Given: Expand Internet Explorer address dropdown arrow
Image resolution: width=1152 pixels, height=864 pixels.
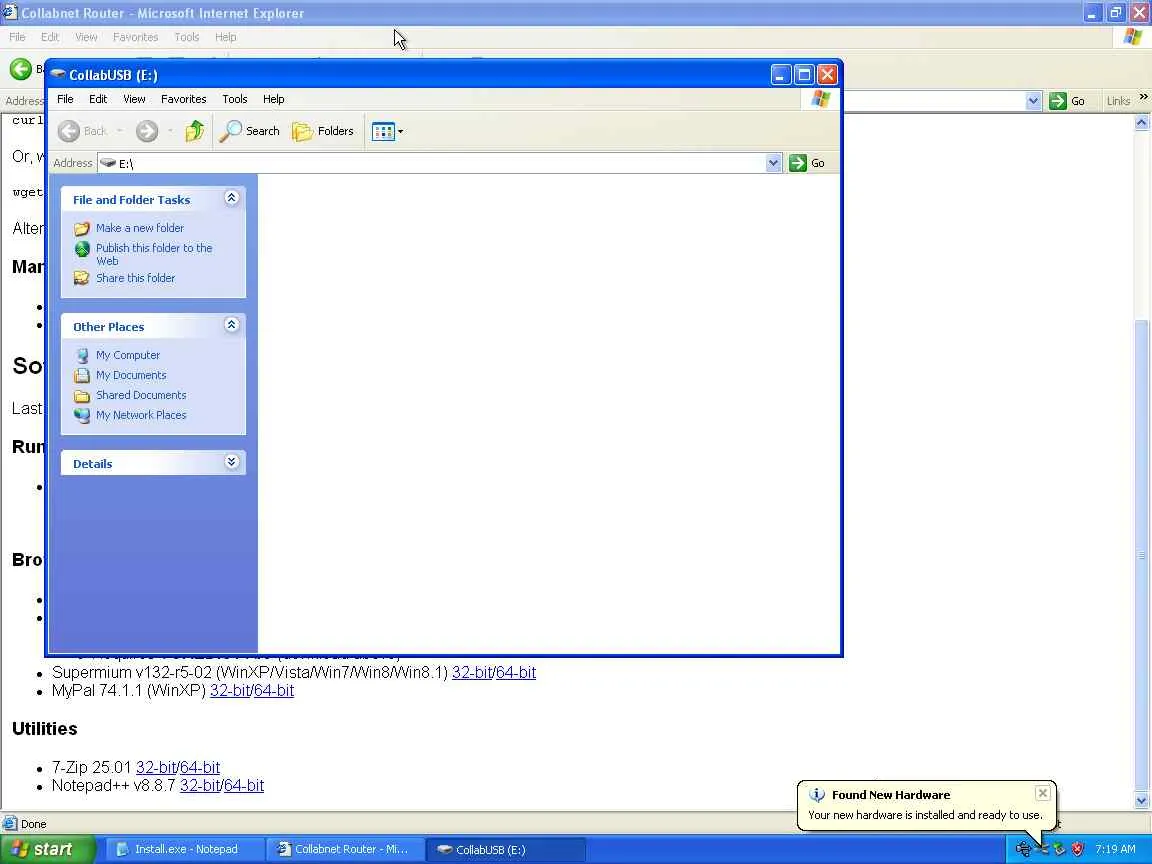Looking at the screenshot, I should pos(1034,101).
